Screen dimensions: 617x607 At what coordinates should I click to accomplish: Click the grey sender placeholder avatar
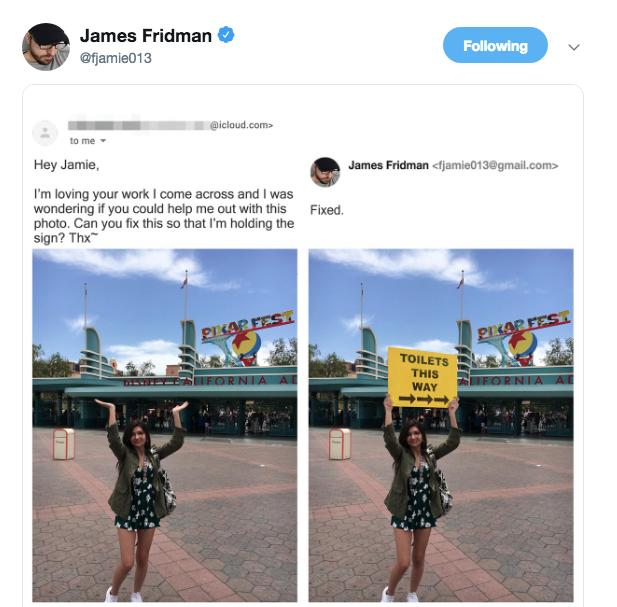tap(45, 133)
